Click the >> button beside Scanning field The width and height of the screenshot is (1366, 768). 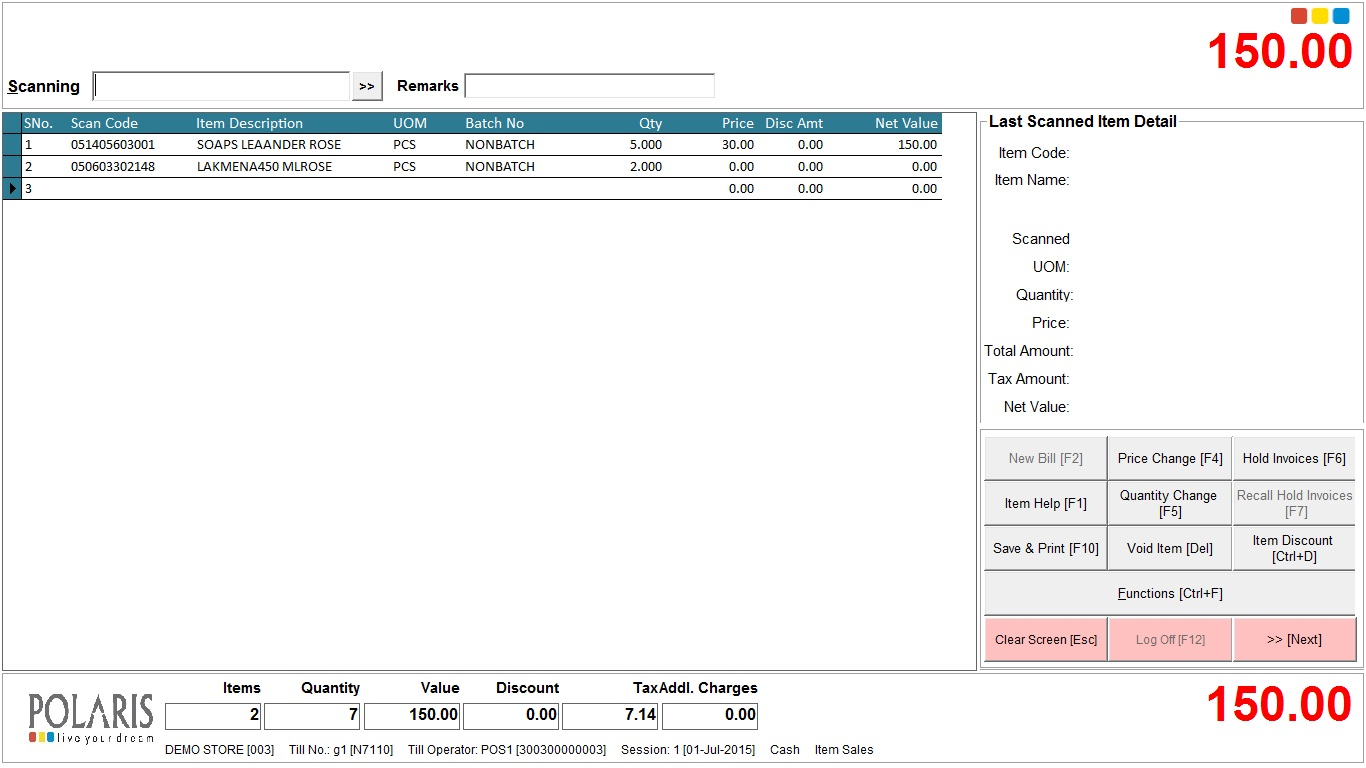tap(367, 86)
